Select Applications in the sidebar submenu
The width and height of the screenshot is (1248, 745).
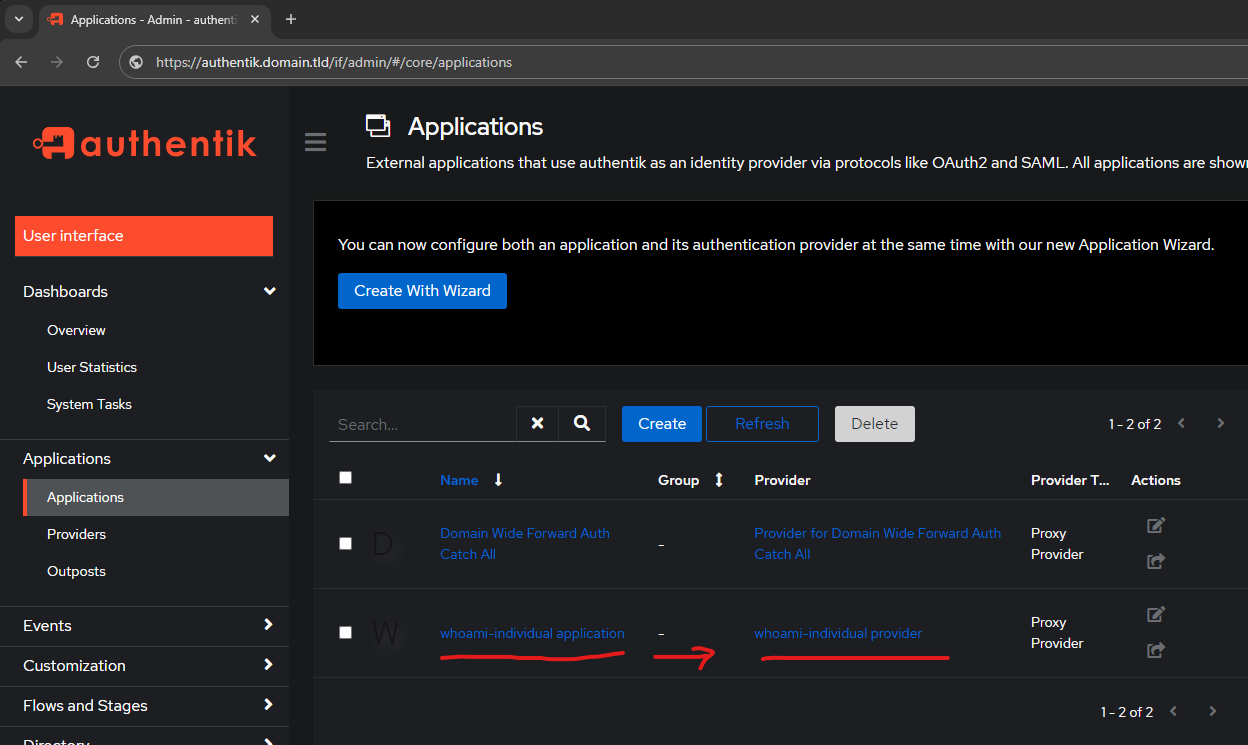(x=155, y=497)
